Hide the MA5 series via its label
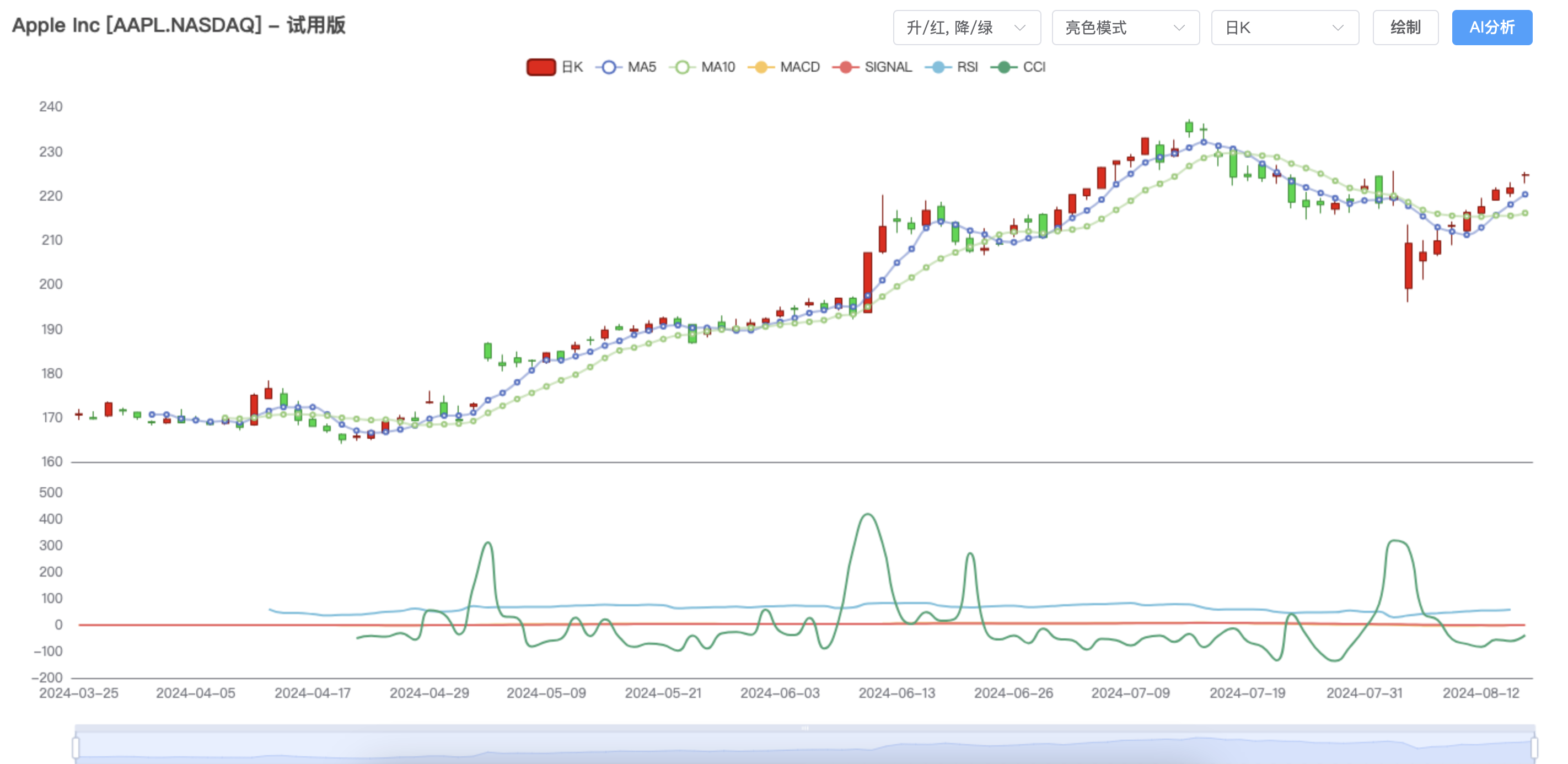Screen dimensions: 1568x764 click(x=642, y=67)
